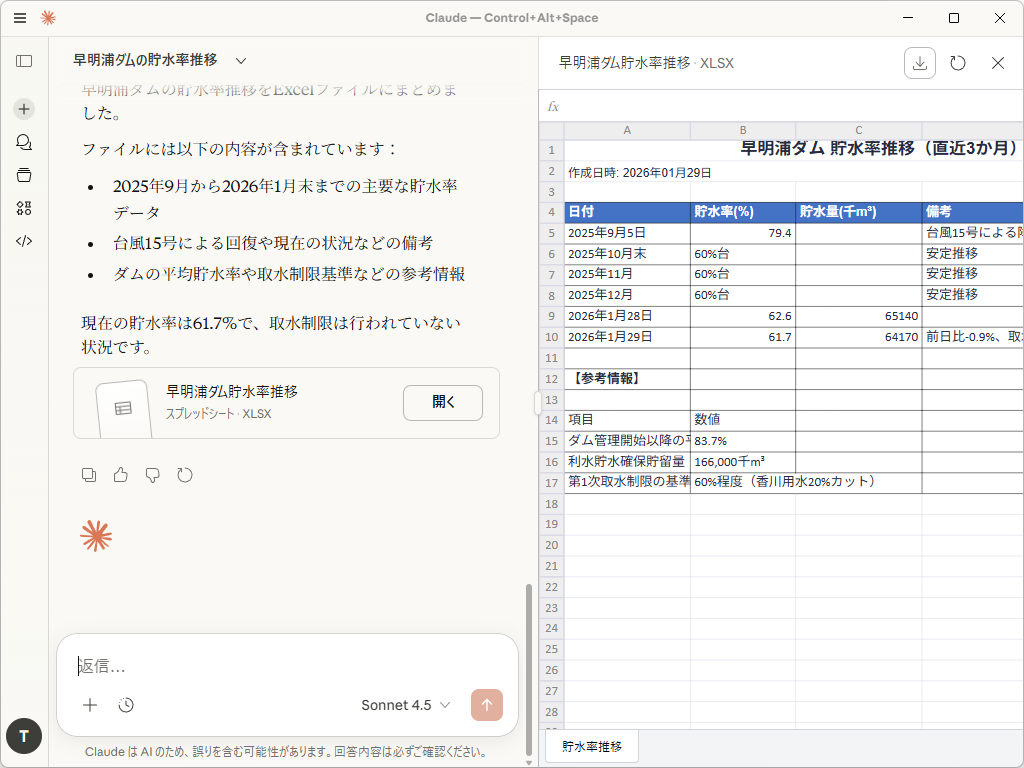Retry the response with the regenerate icon
Viewport: 1024px width, 768px height.
coord(185,475)
